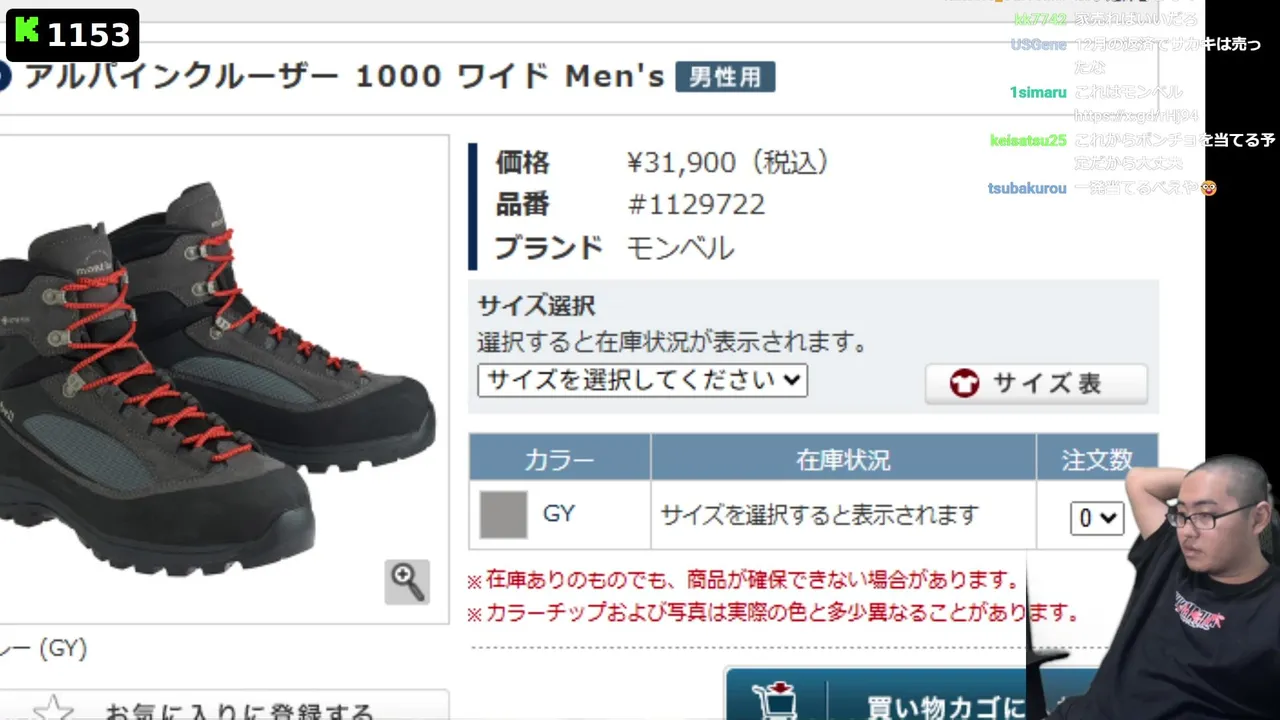Click username keisatsu25 in chat
The height and width of the screenshot is (720, 1280).
click(1029, 140)
